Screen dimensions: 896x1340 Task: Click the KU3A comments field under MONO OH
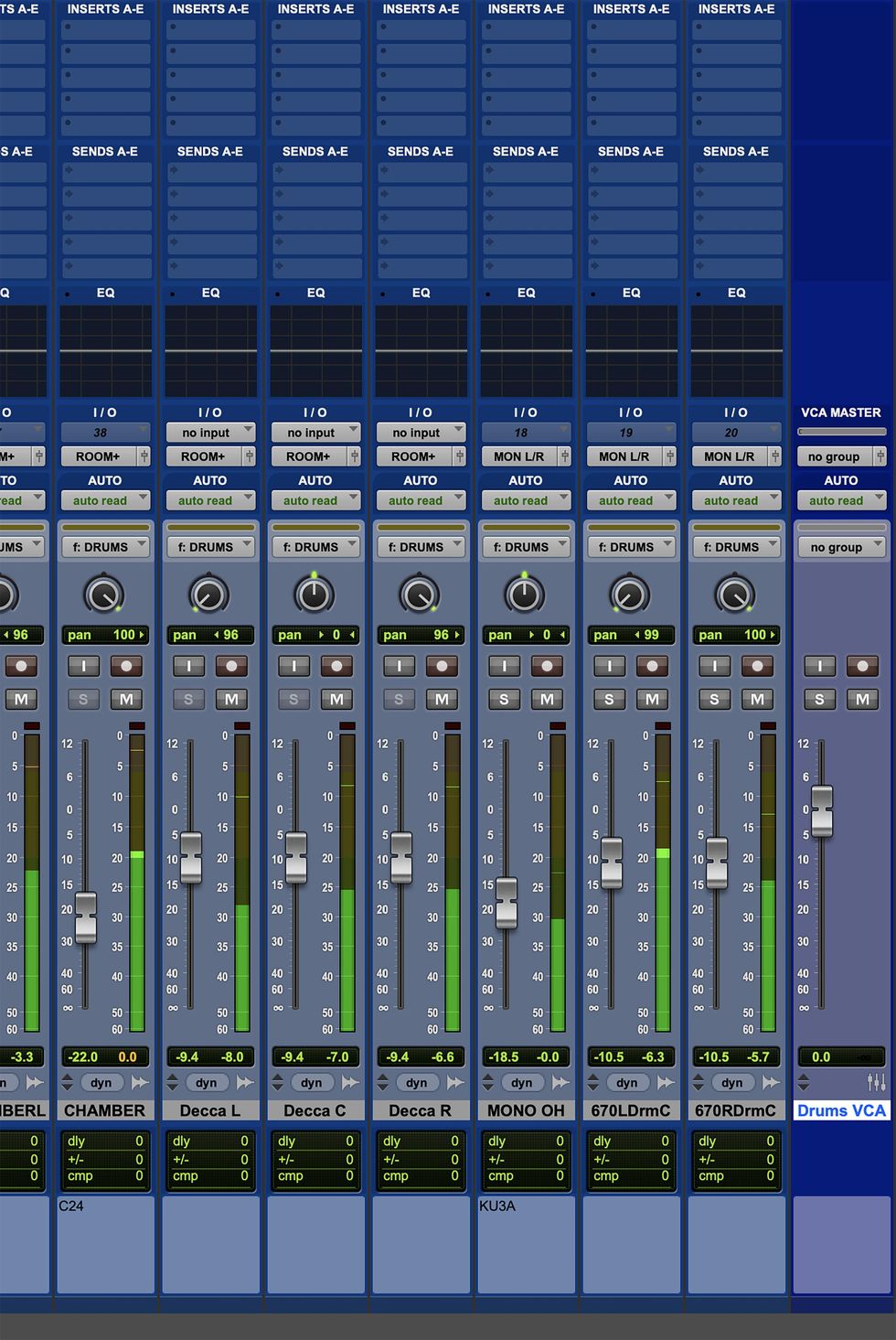(526, 1244)
